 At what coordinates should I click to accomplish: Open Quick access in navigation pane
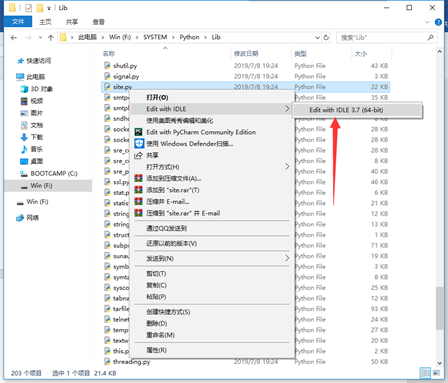coord(39,61)
